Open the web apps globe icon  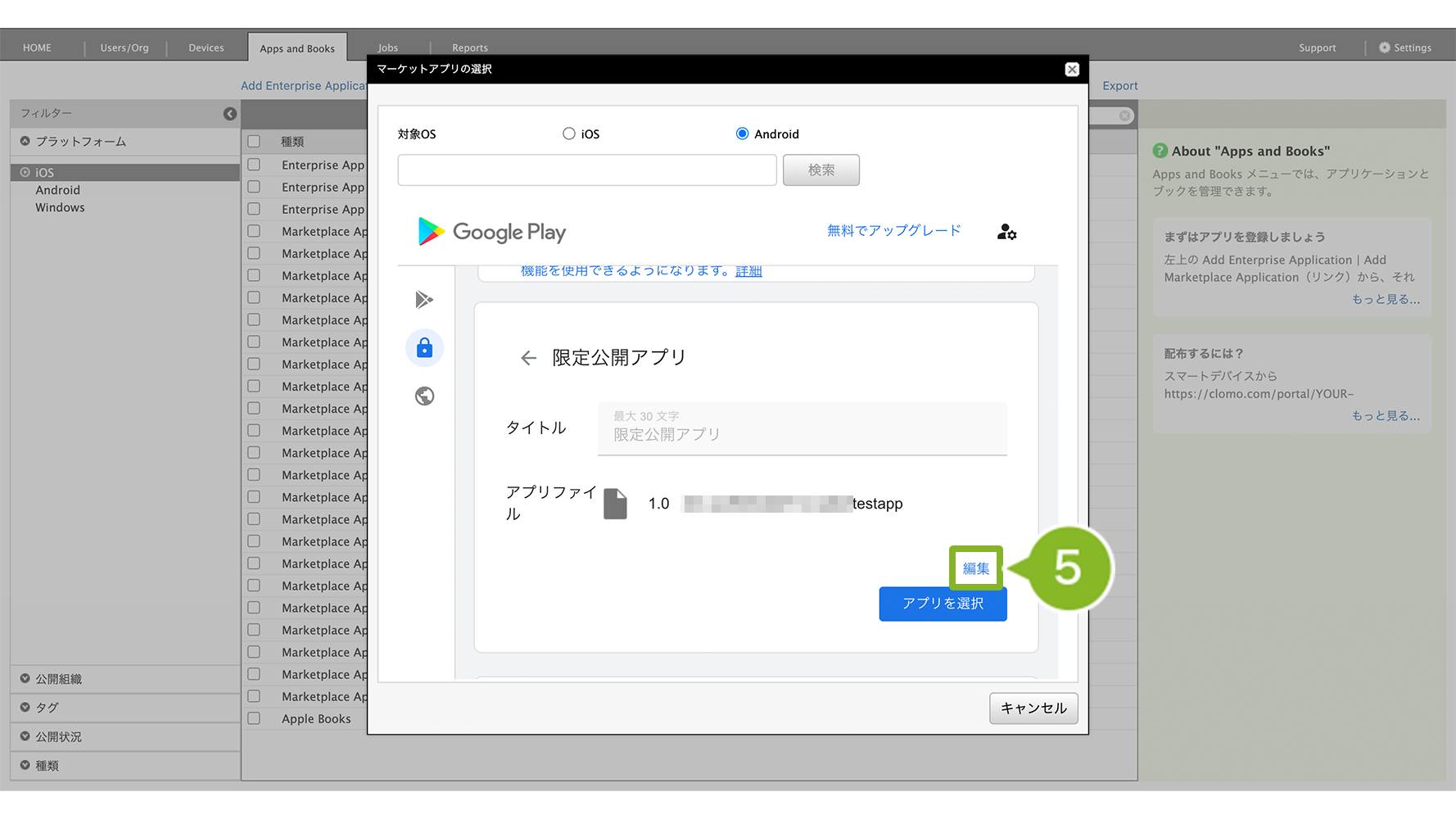tap(424, 396)
